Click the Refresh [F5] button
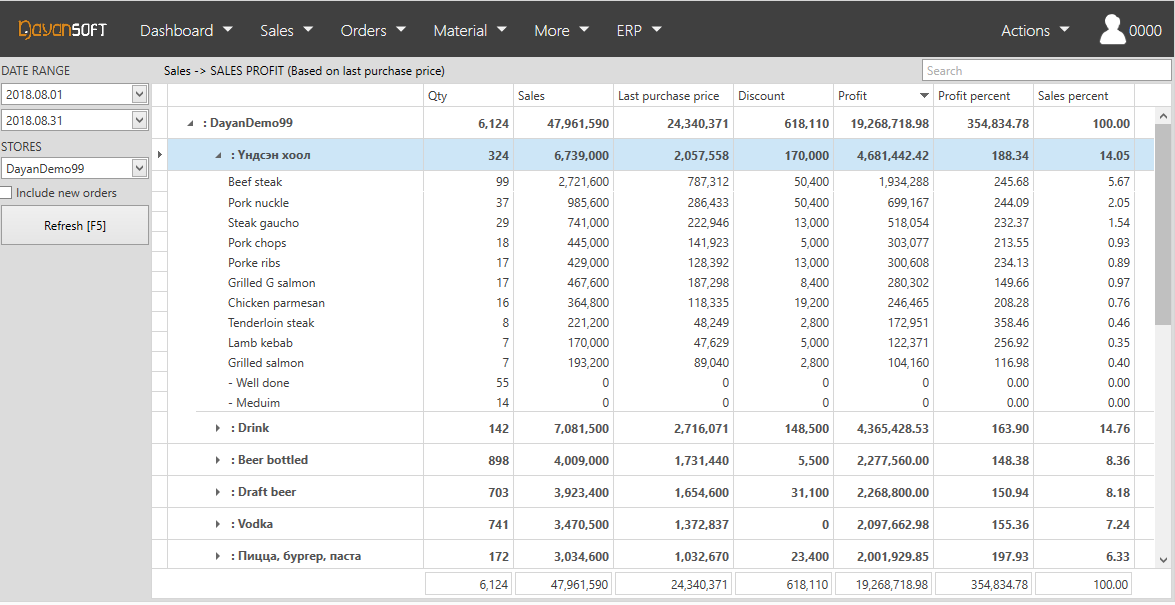 click(x=75, y=226)
